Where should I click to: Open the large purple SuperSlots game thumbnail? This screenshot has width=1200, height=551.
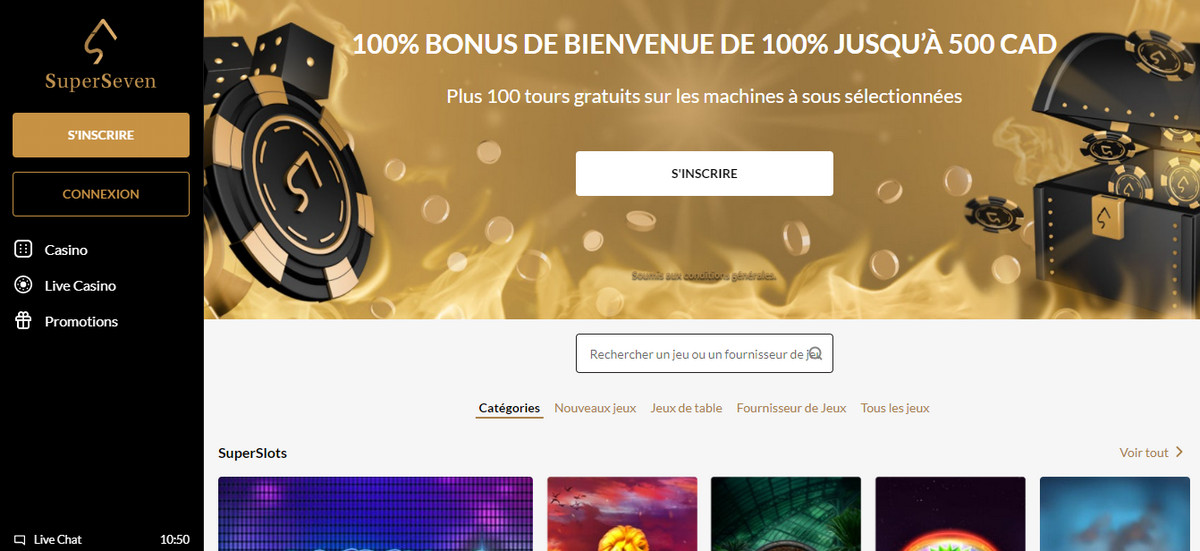click(375, 514)
